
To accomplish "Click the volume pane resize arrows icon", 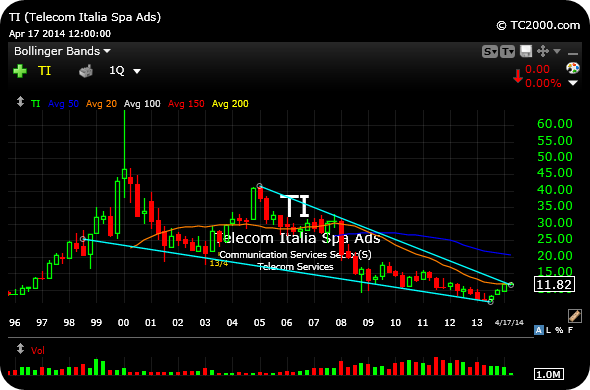I will (20, 349).
